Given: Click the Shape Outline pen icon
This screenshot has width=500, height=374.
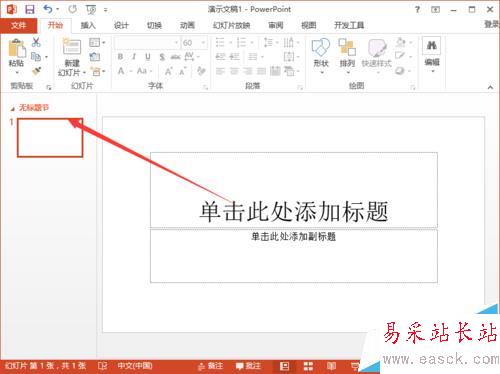Looking at the screenshot, I should [400, 56].
